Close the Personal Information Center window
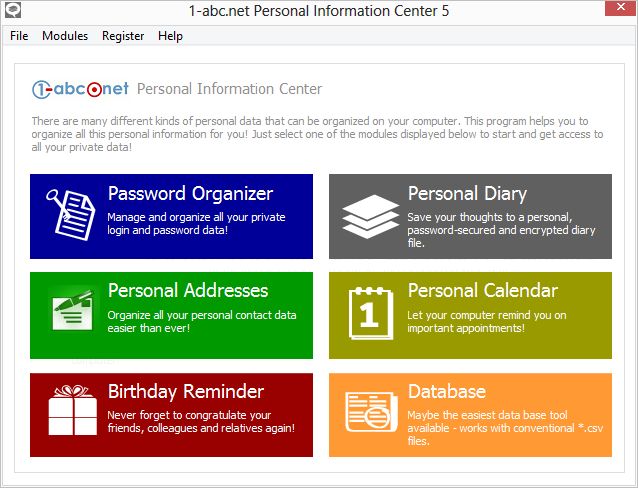The width and height of the screenshot is (638, 488). [614, 10]
